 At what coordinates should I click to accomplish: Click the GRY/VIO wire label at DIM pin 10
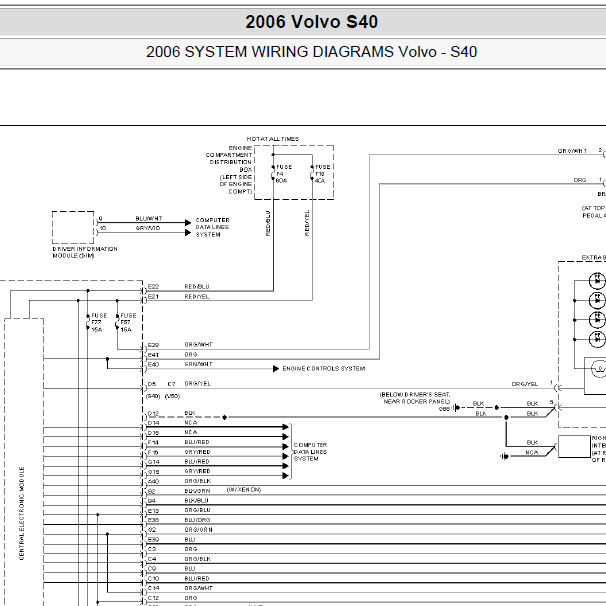(148, 228)
